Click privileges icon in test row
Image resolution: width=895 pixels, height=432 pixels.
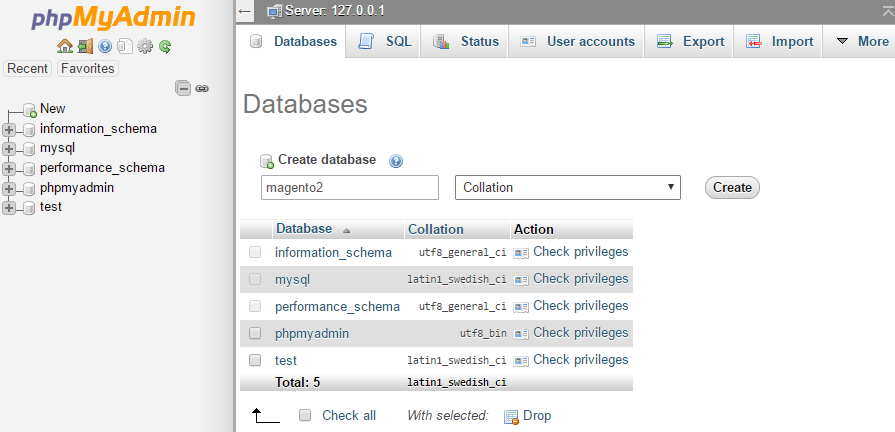[521, 361]
